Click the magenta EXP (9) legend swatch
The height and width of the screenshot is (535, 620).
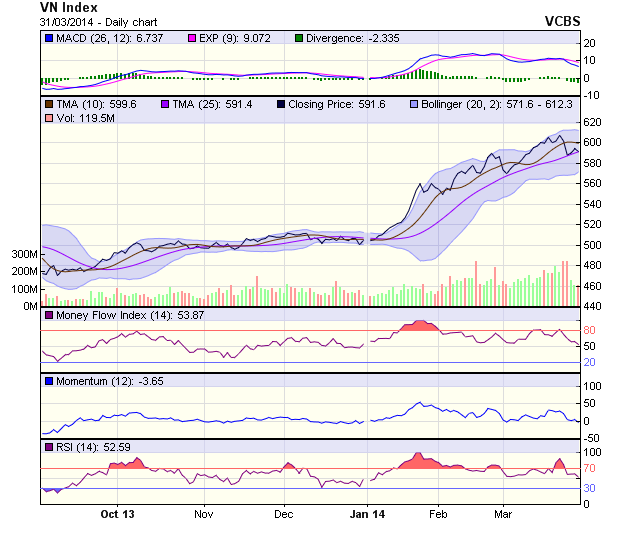tap(194, 38)
